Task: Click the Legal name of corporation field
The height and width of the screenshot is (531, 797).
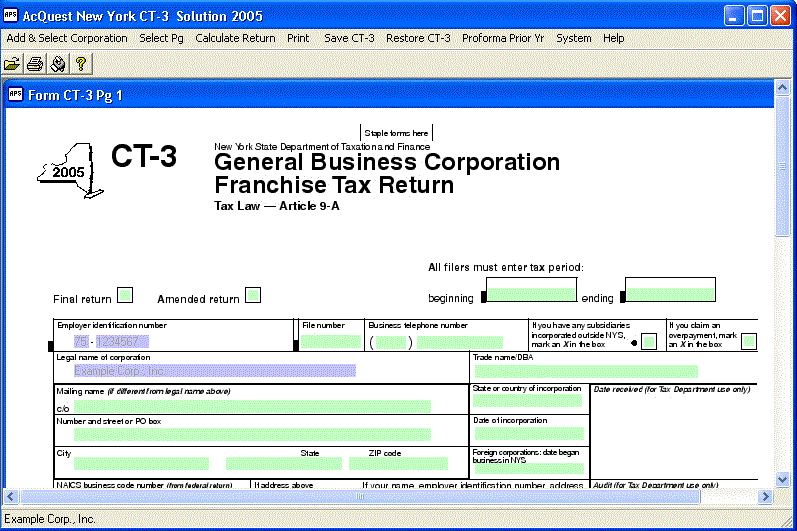Action: point(215,371)
